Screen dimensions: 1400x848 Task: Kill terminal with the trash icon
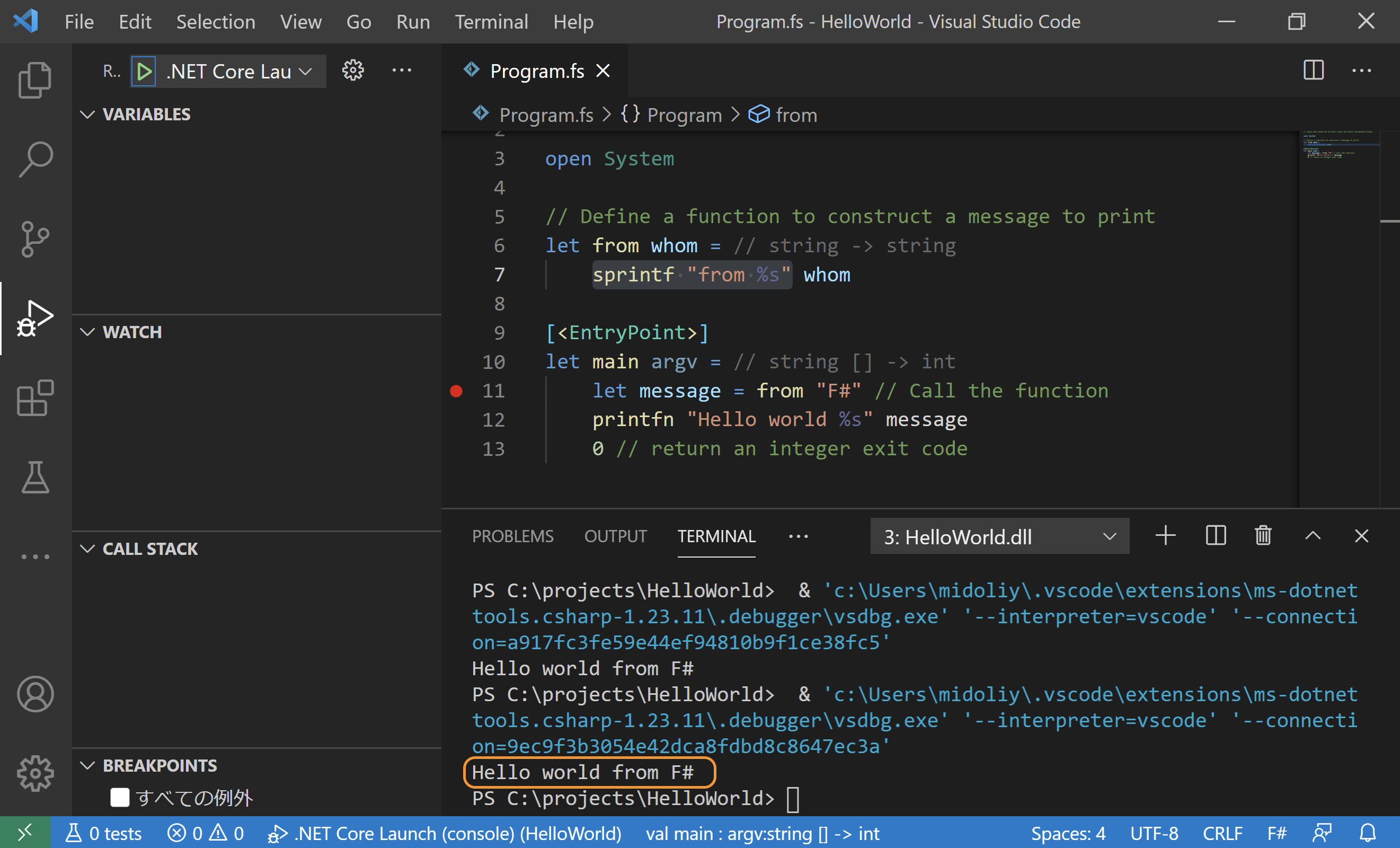click(1263, 536)
